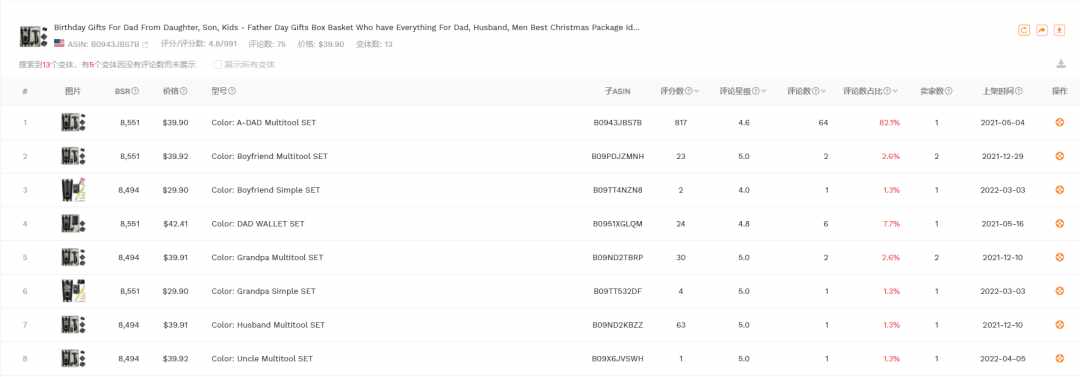Screen dimensions: 1080x377
Task: Sort by the 评论星级 column
Action: [743, 91]
